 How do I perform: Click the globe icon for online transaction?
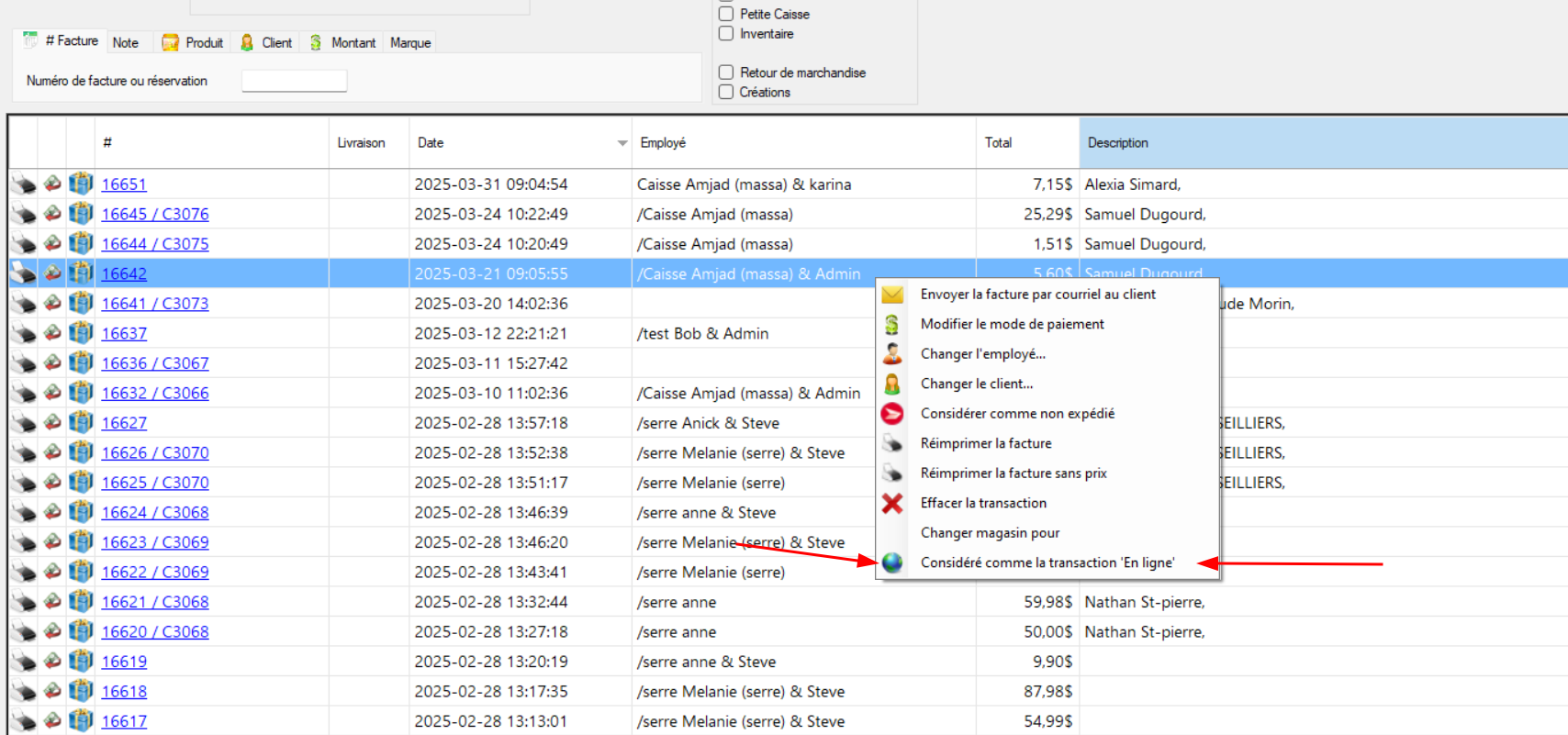892,562
